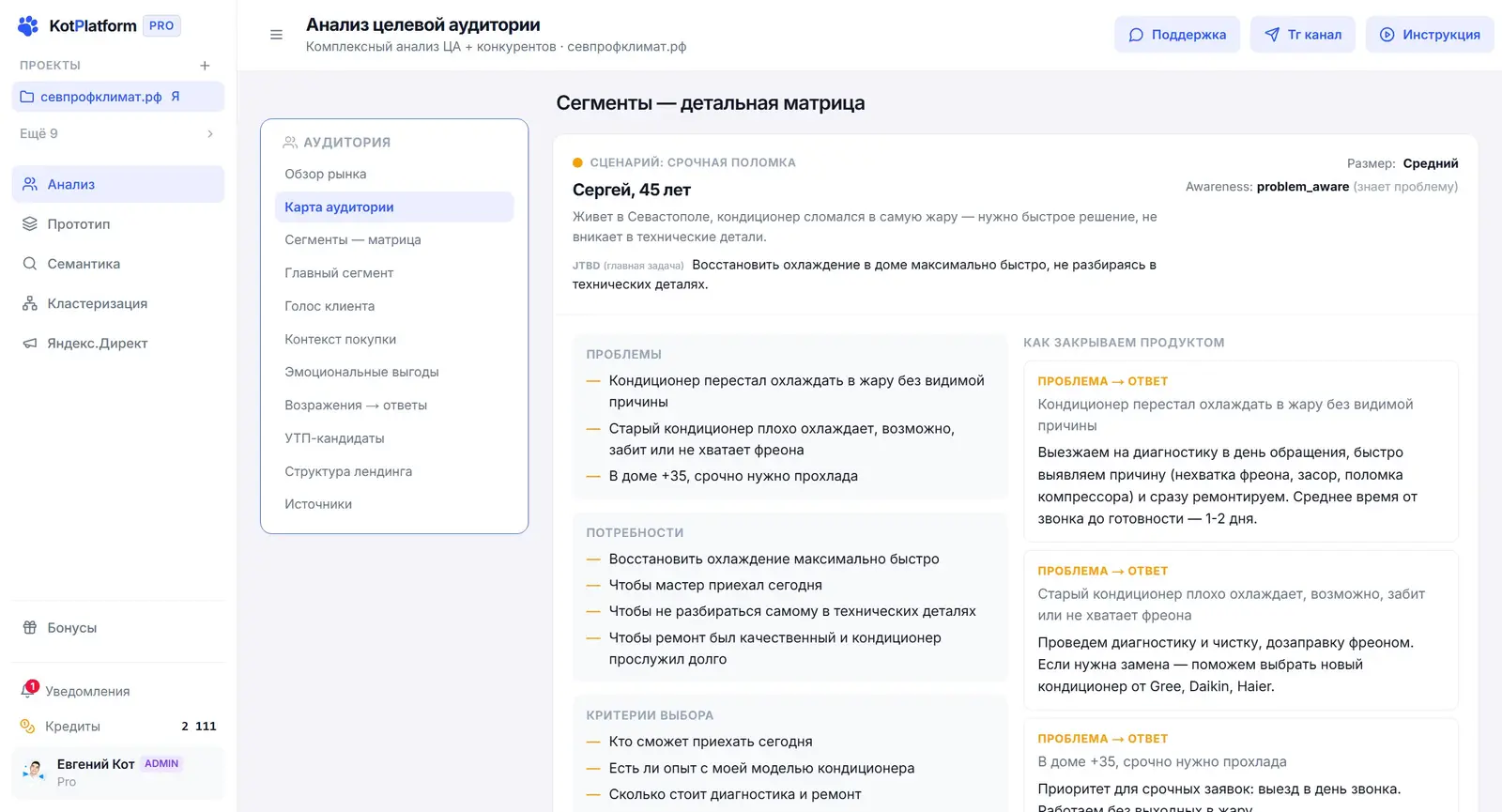Select Обзор рынка in audience menu
Screen dimensions: 1502x812
[x=394, y=174]
